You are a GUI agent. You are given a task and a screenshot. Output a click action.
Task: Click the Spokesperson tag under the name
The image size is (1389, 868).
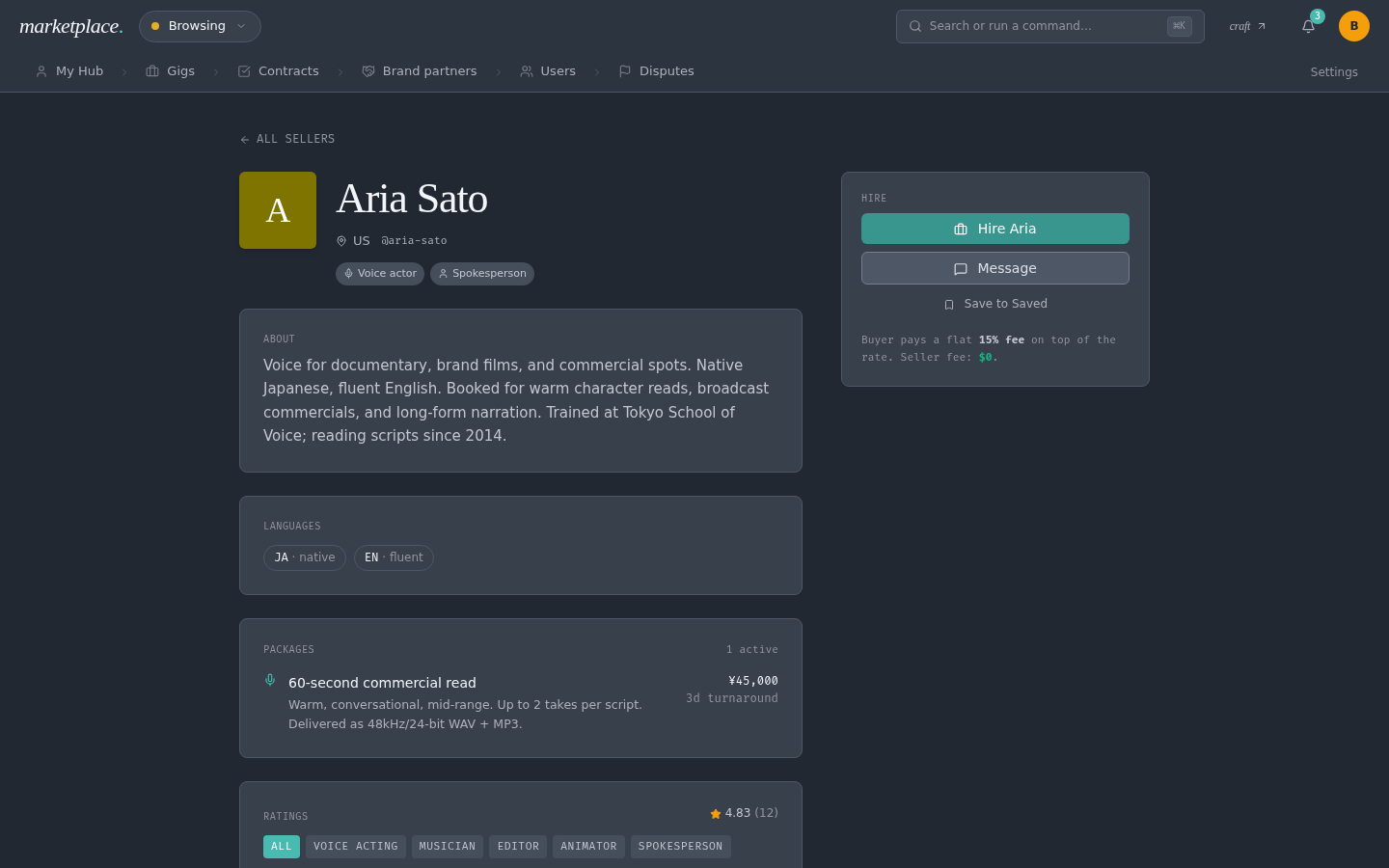pos(482,274)
